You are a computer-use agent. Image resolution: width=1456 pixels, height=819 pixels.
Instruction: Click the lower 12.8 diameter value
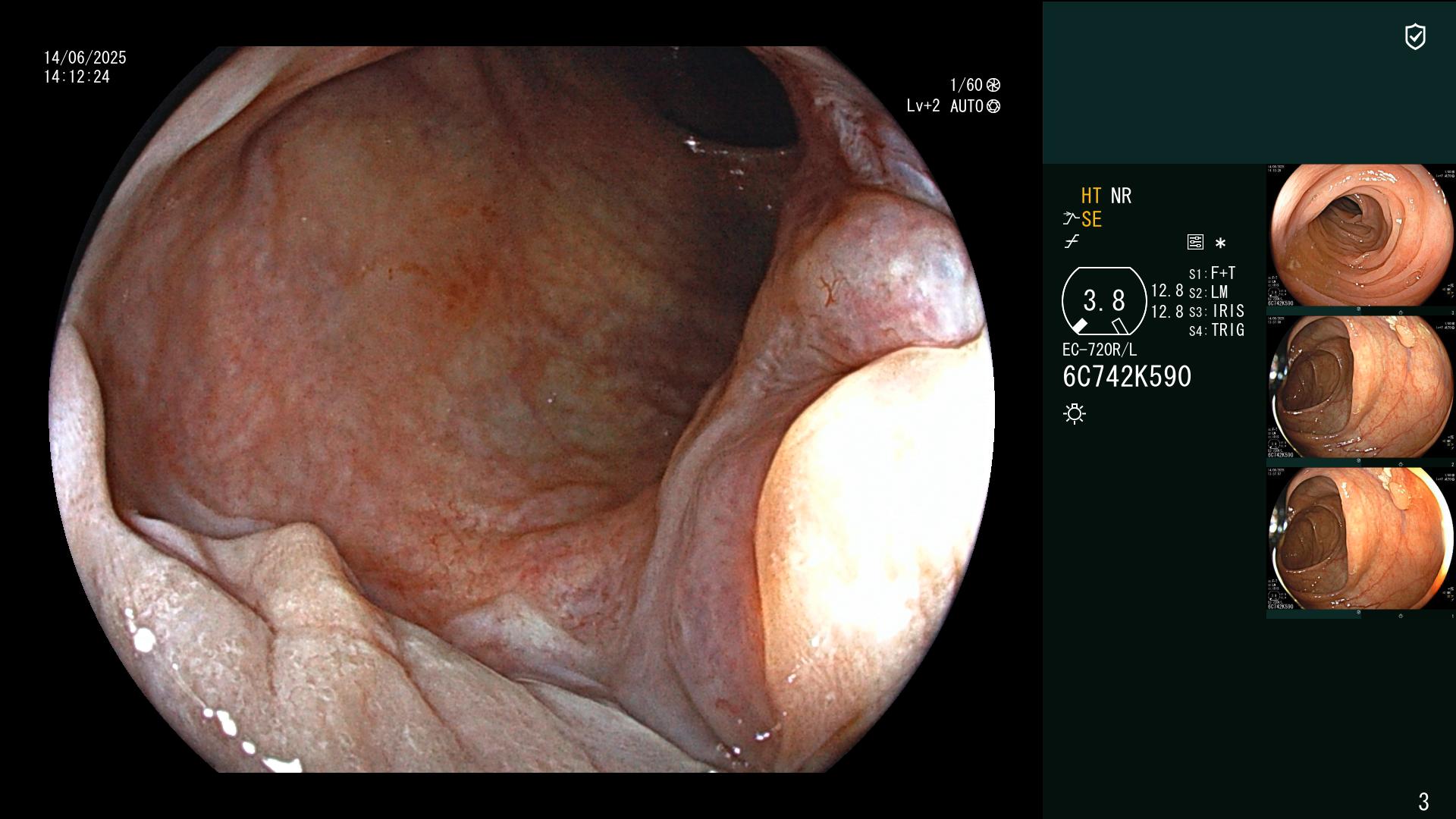tap(1167, 312)
